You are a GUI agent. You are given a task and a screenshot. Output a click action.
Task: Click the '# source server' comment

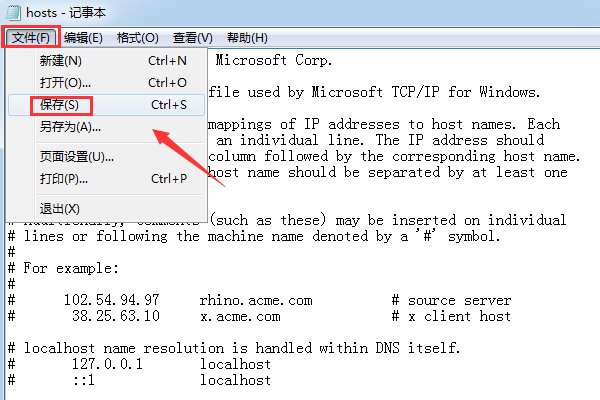tap(452, 300)
